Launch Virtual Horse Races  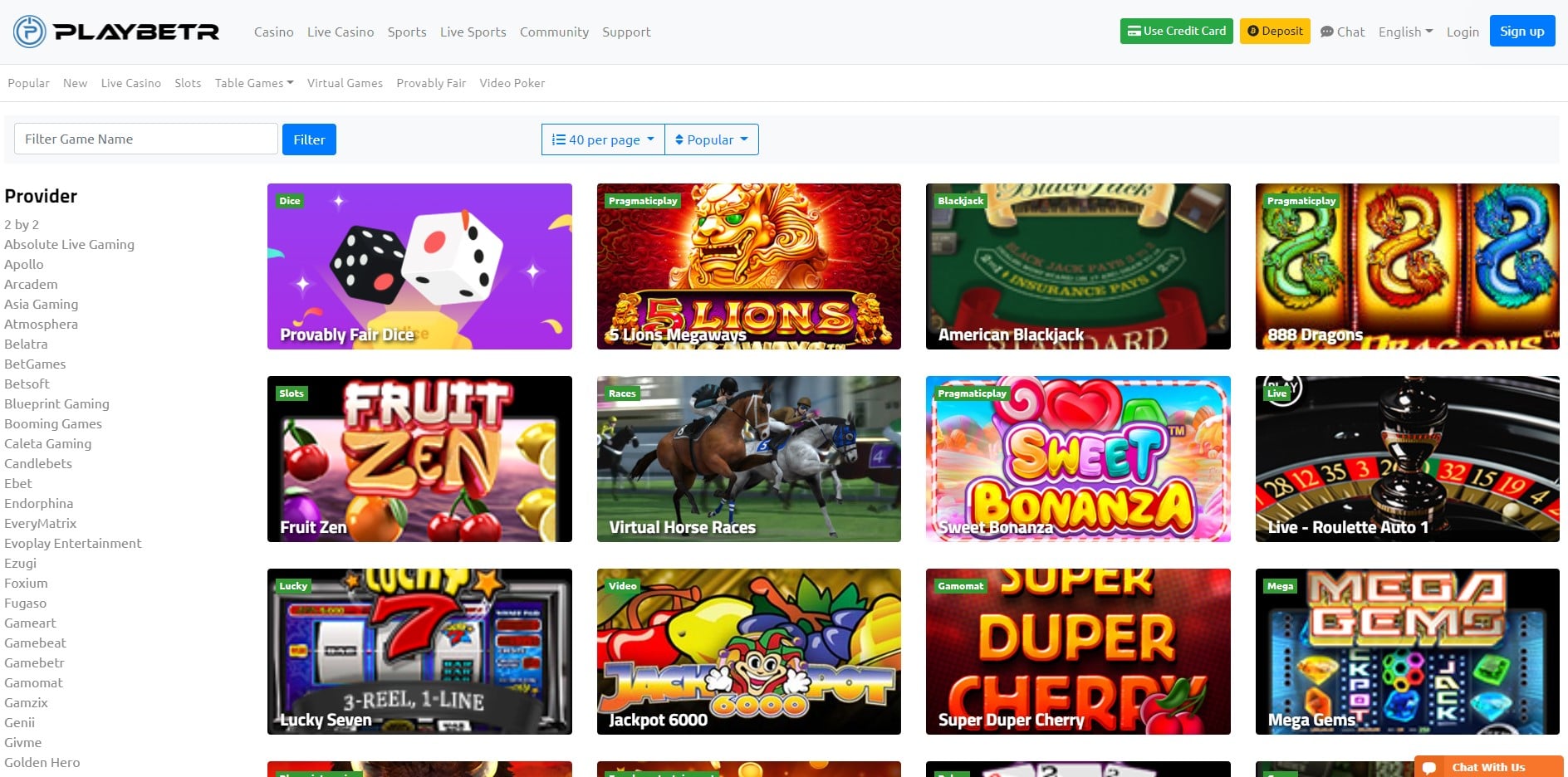pos(749,459)
